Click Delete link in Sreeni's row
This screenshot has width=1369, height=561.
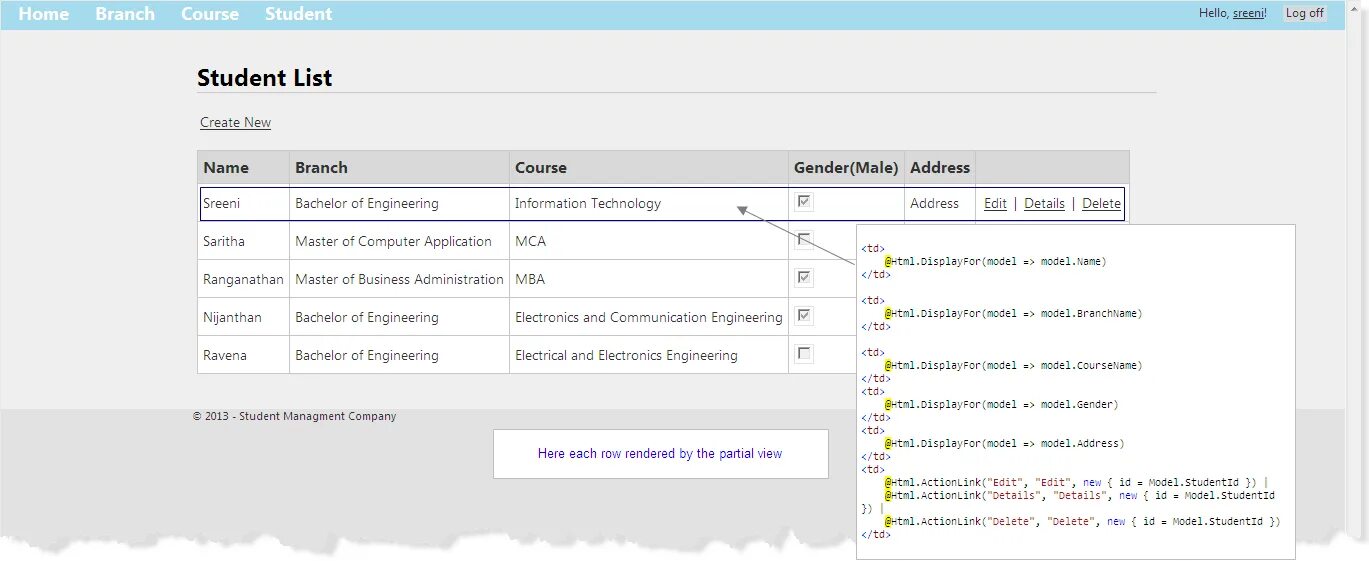tap(1101, 203)
